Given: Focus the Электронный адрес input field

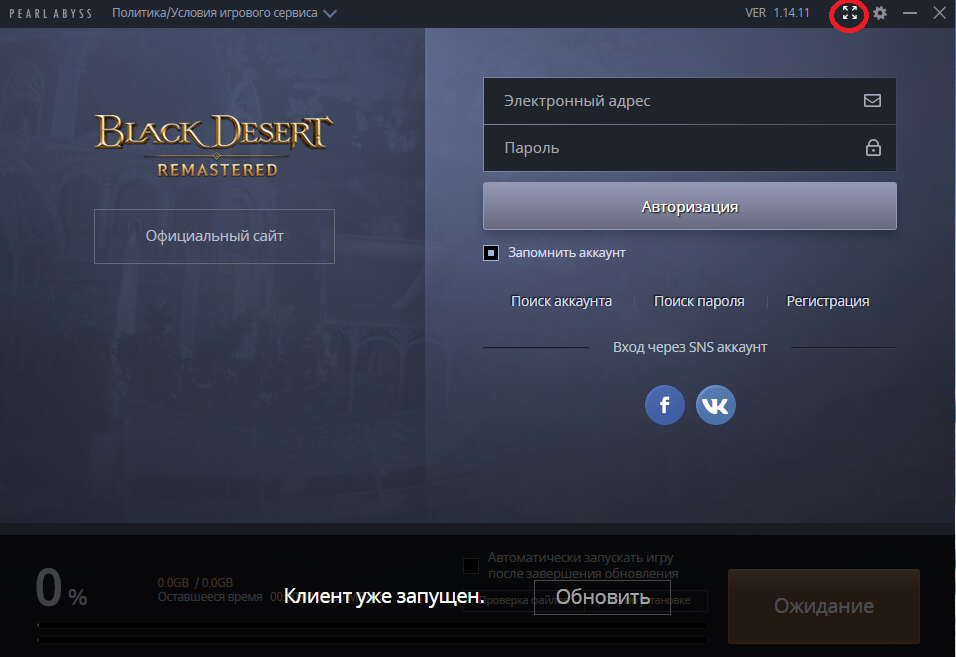Looking at the screenshot, I should point(690,101).
